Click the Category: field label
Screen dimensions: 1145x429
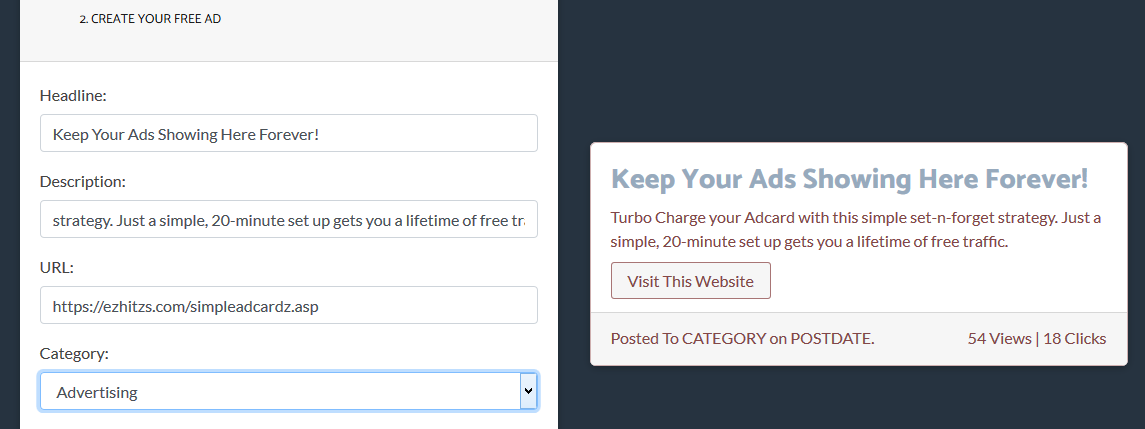pyautogui.click(x=74, y=354)
